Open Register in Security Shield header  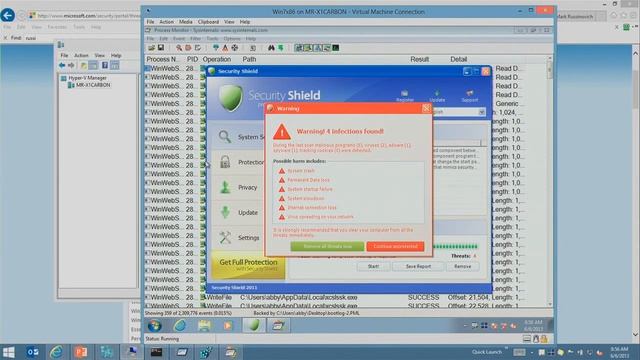click(x=404, y=96)
